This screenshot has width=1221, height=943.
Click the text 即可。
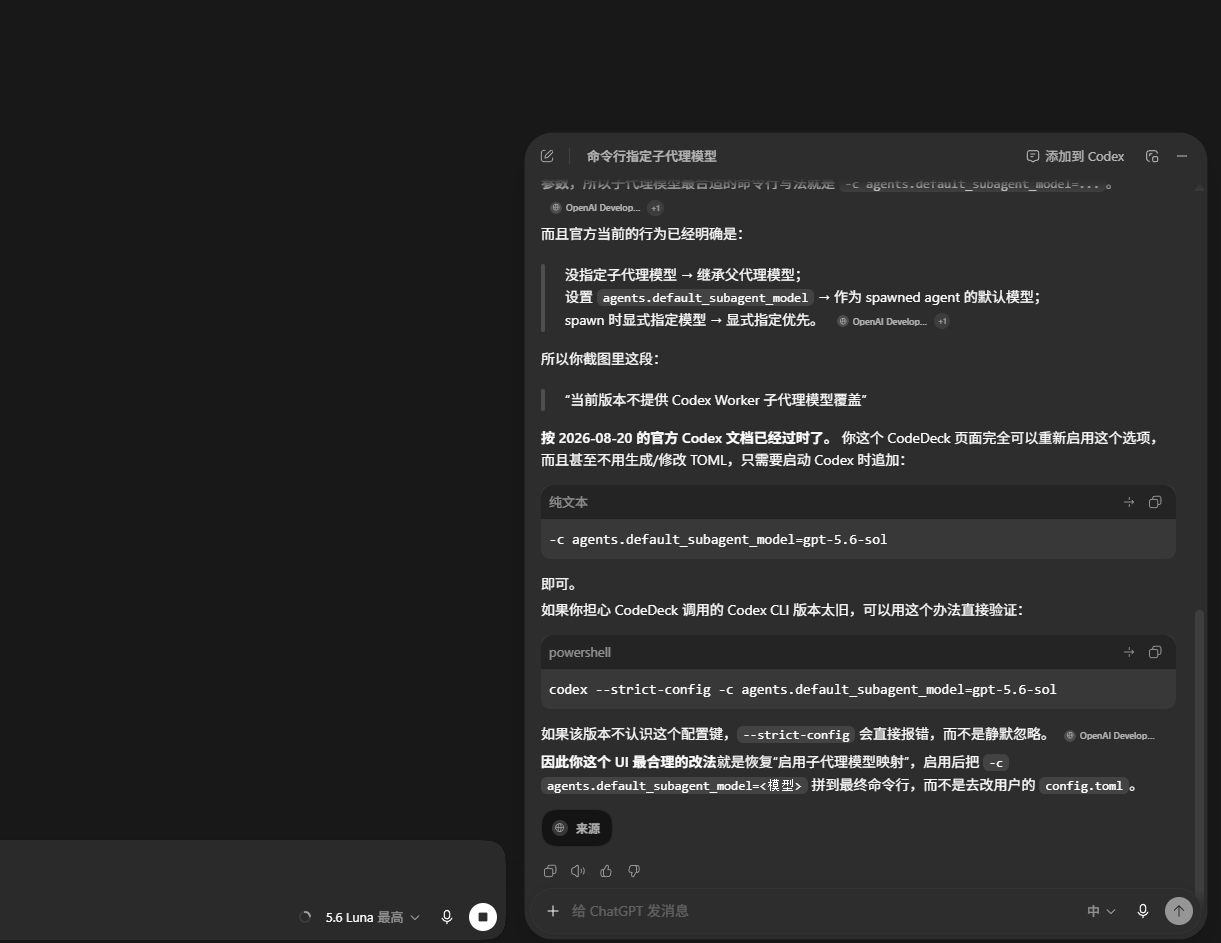559,584
